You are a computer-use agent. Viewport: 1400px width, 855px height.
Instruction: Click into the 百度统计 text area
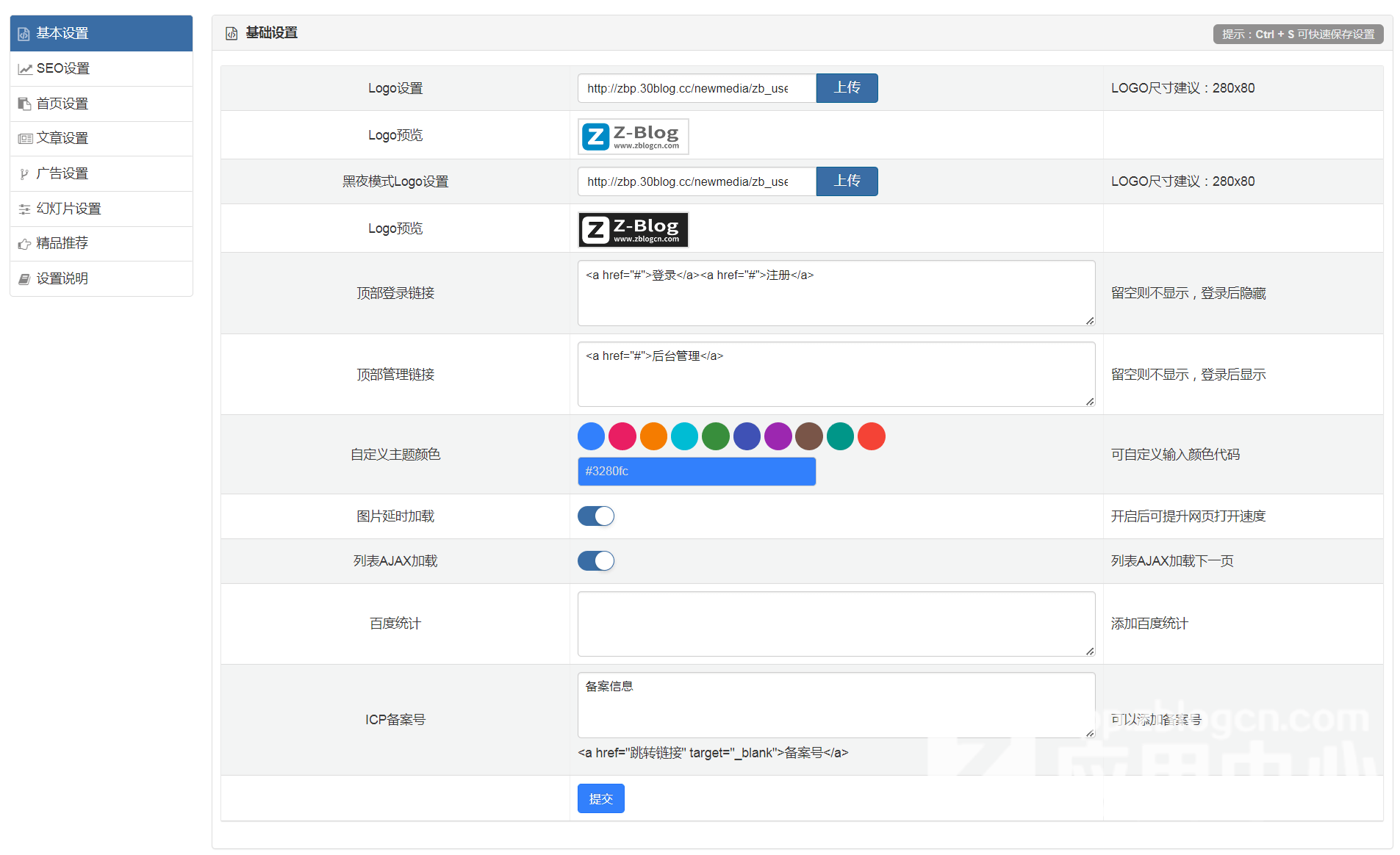836,624
